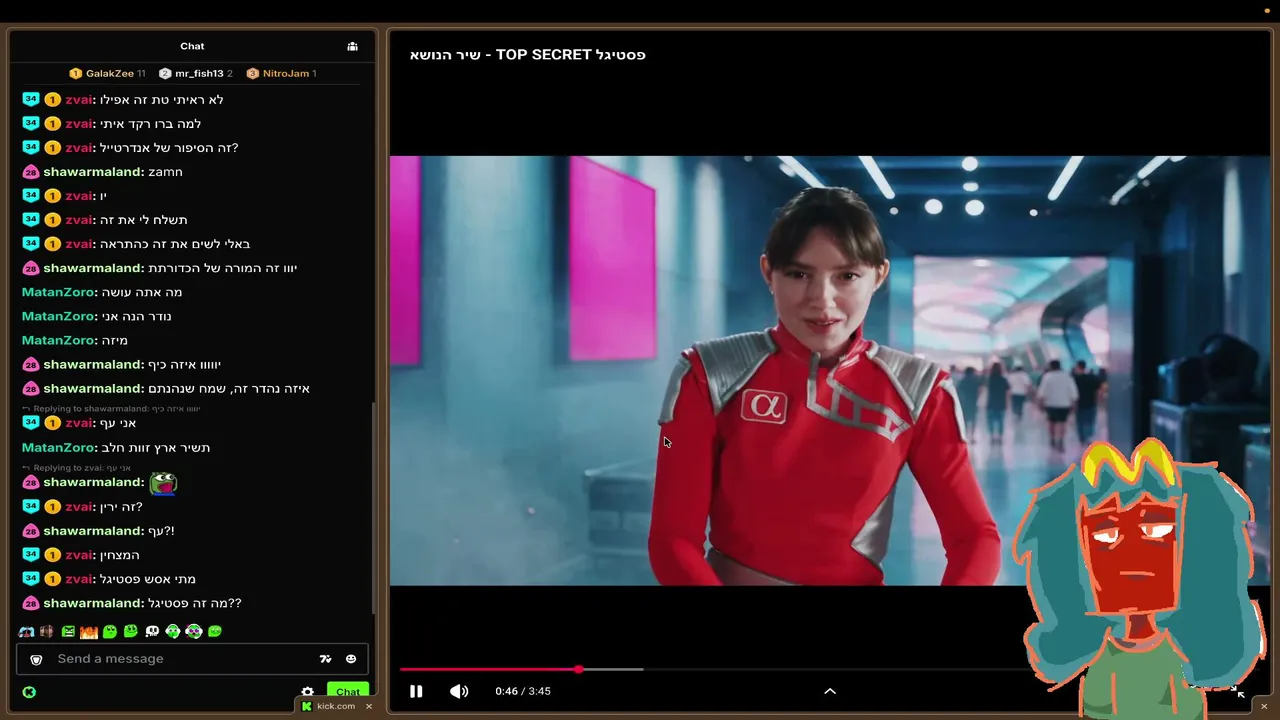Click shawarmaland's name on the zamn message
1280x720 pixels.
92,172
